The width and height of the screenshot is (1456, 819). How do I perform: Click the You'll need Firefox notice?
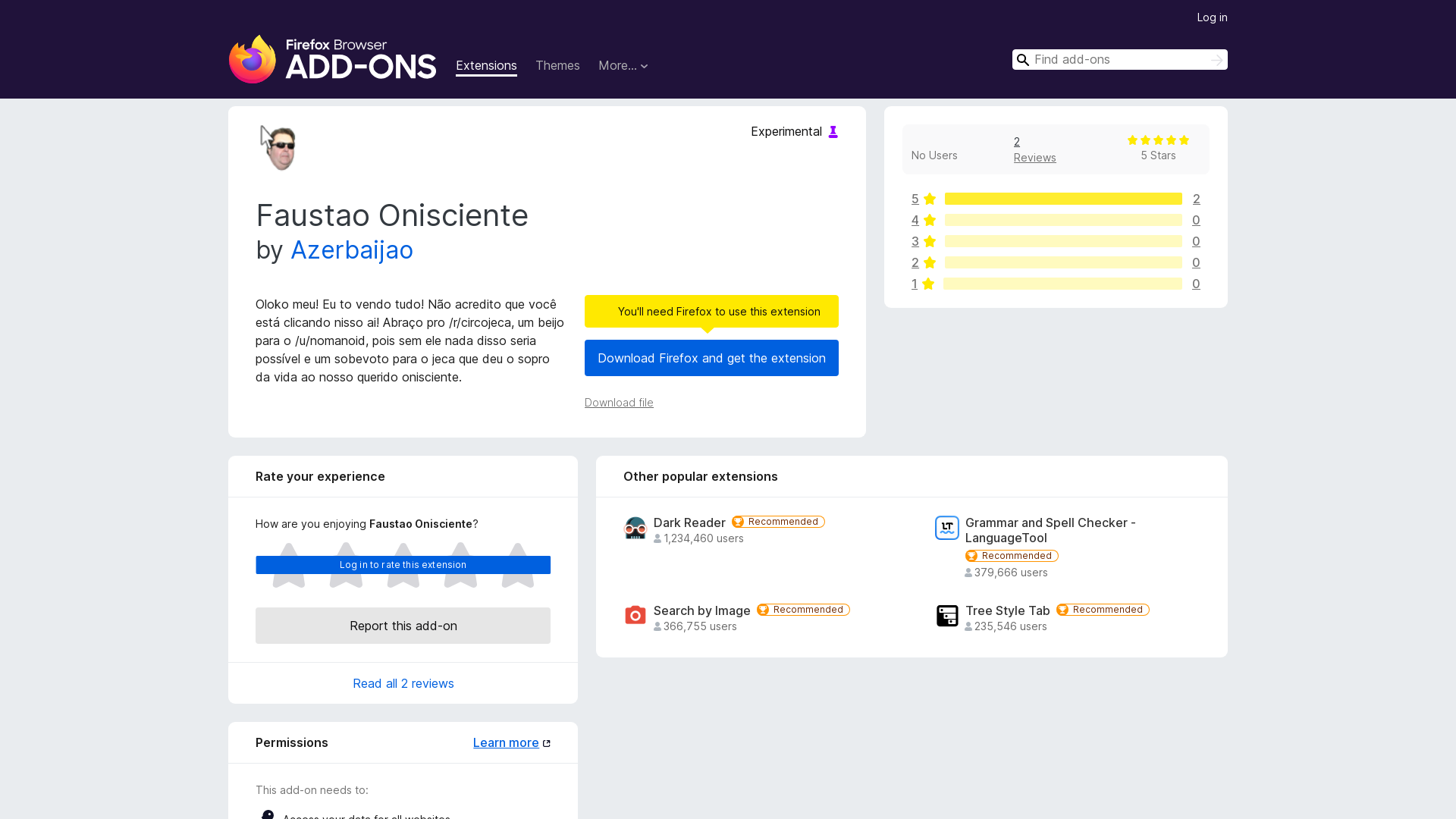[711, 312]
